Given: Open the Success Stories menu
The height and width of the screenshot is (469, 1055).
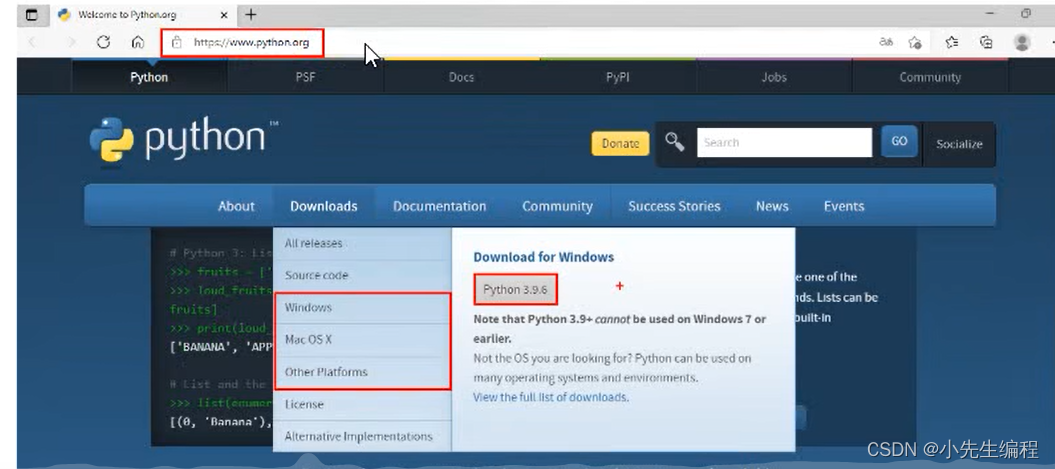Looking at the screenshot, I should (x=674, y=207).
